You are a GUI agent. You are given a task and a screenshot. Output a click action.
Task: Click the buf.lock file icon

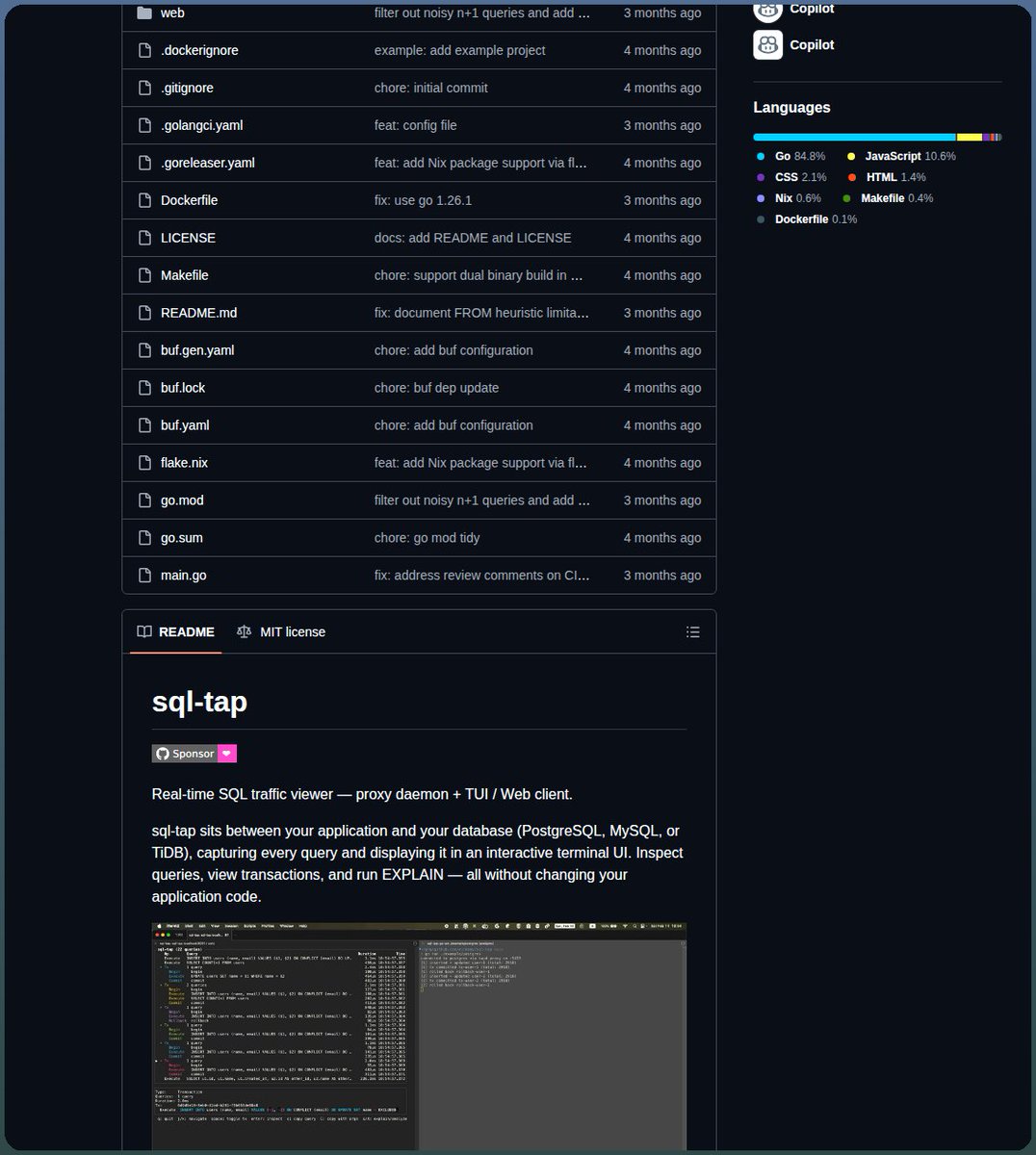[x=144, y=388]
